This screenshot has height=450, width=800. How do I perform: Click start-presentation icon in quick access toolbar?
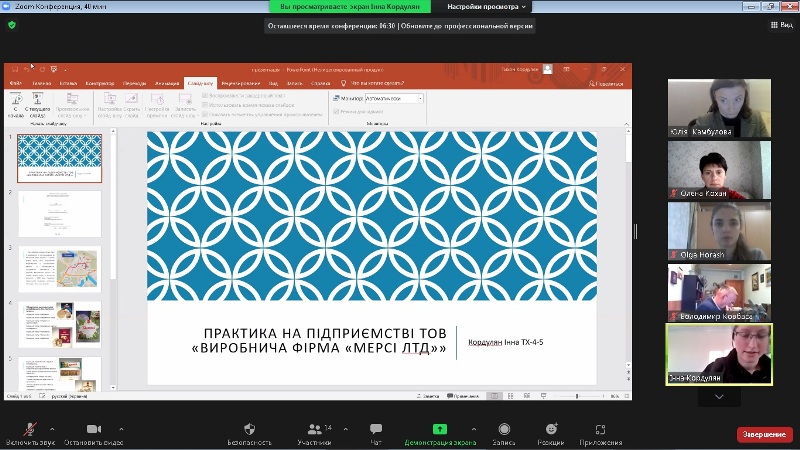[54, 69]
